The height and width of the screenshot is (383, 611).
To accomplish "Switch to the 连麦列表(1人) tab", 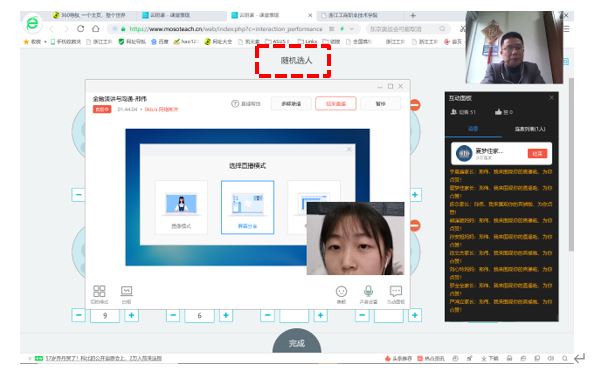I will (x=530, y=129).
